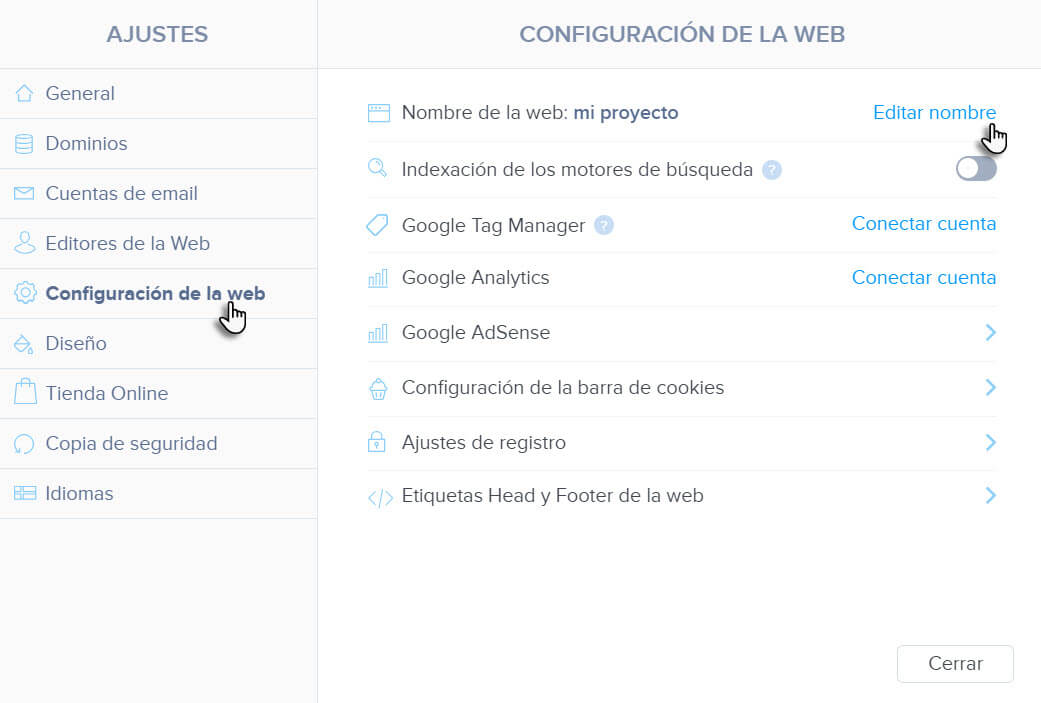Close settings with Cerrar button

click(955, 664)
